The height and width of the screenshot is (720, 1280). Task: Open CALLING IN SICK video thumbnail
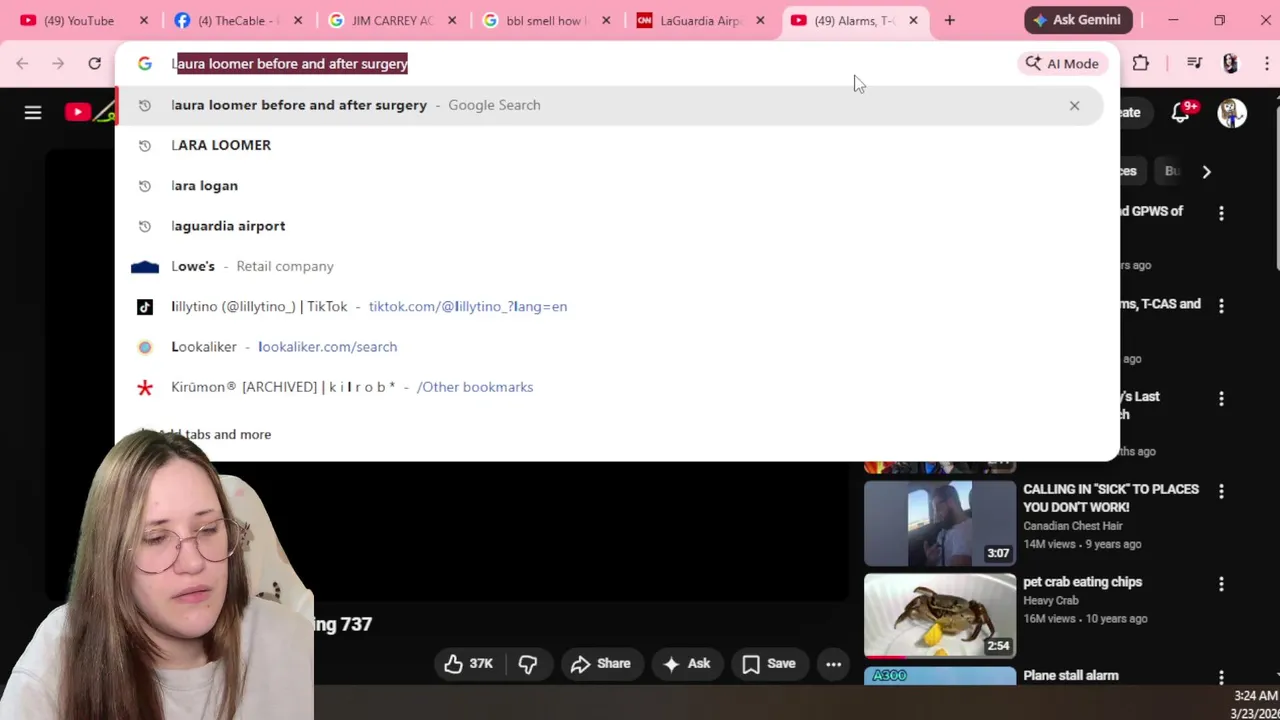[x=940, y=524]
